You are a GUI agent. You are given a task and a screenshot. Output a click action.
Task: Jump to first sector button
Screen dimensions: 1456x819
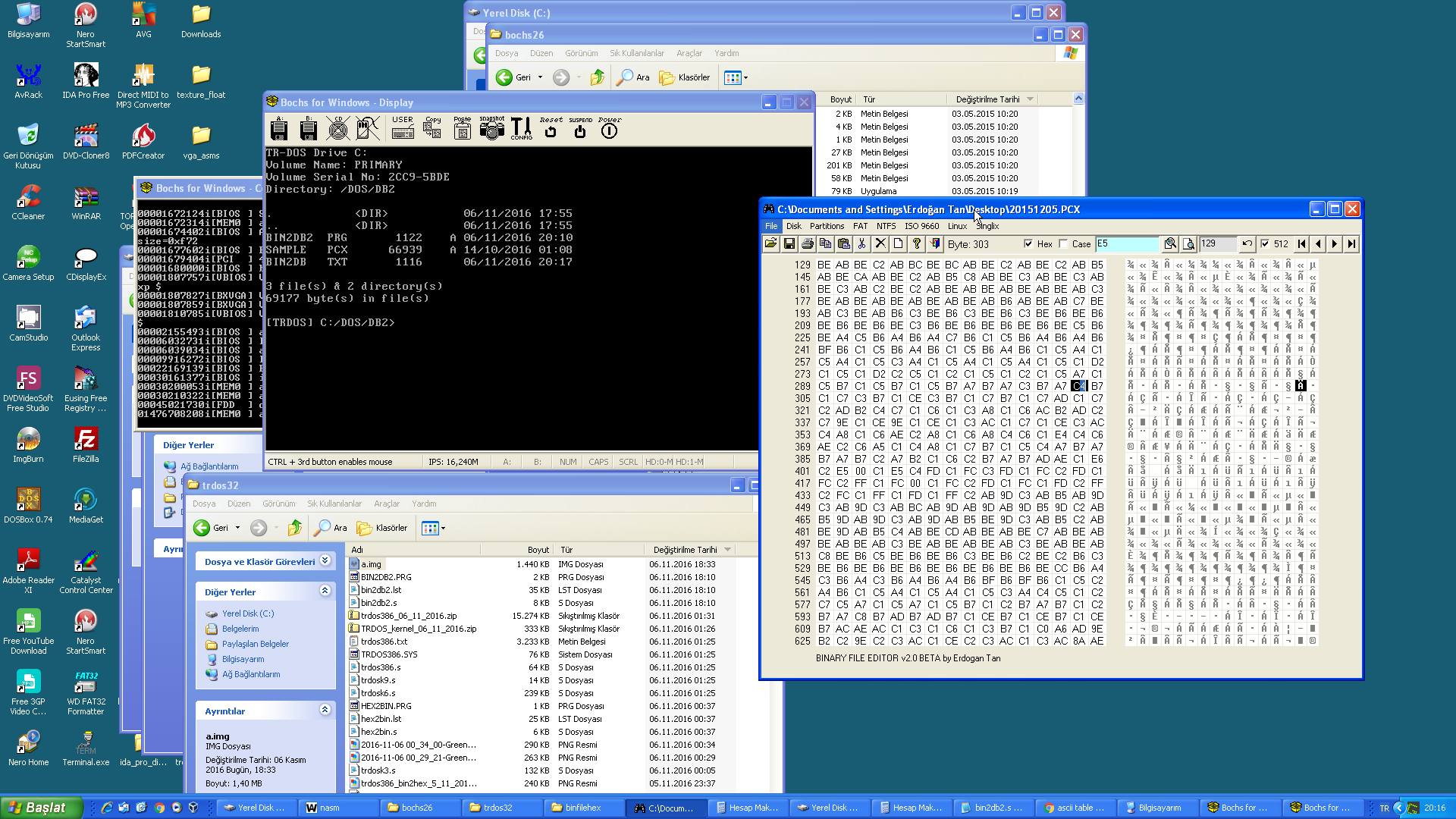tap(1302, 243)
